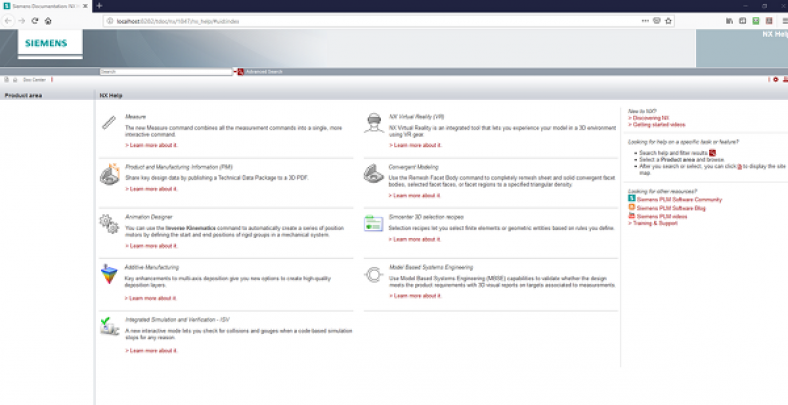Click the browser back arrow
Image resolution: width=788 pixels, height=405 pixels.
(x=8, y=21)
